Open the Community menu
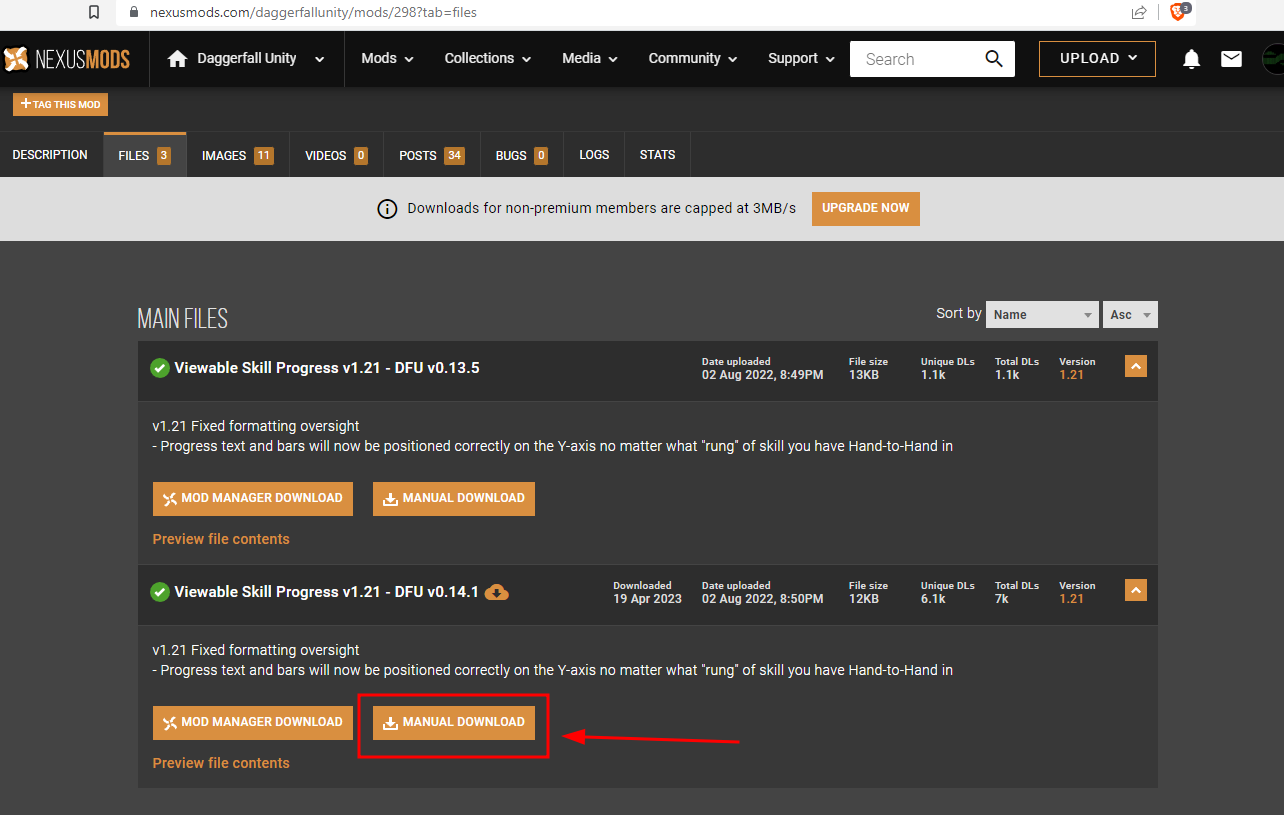This screenshot has height=815, width=1284. tap(692, 59)
